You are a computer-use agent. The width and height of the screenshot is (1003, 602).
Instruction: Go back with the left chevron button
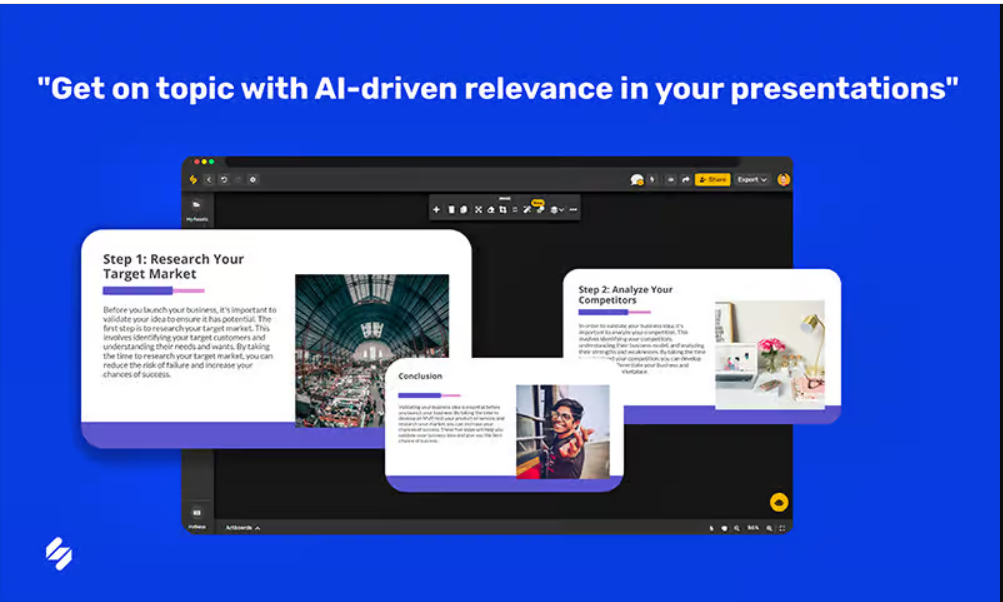[209, 180]
